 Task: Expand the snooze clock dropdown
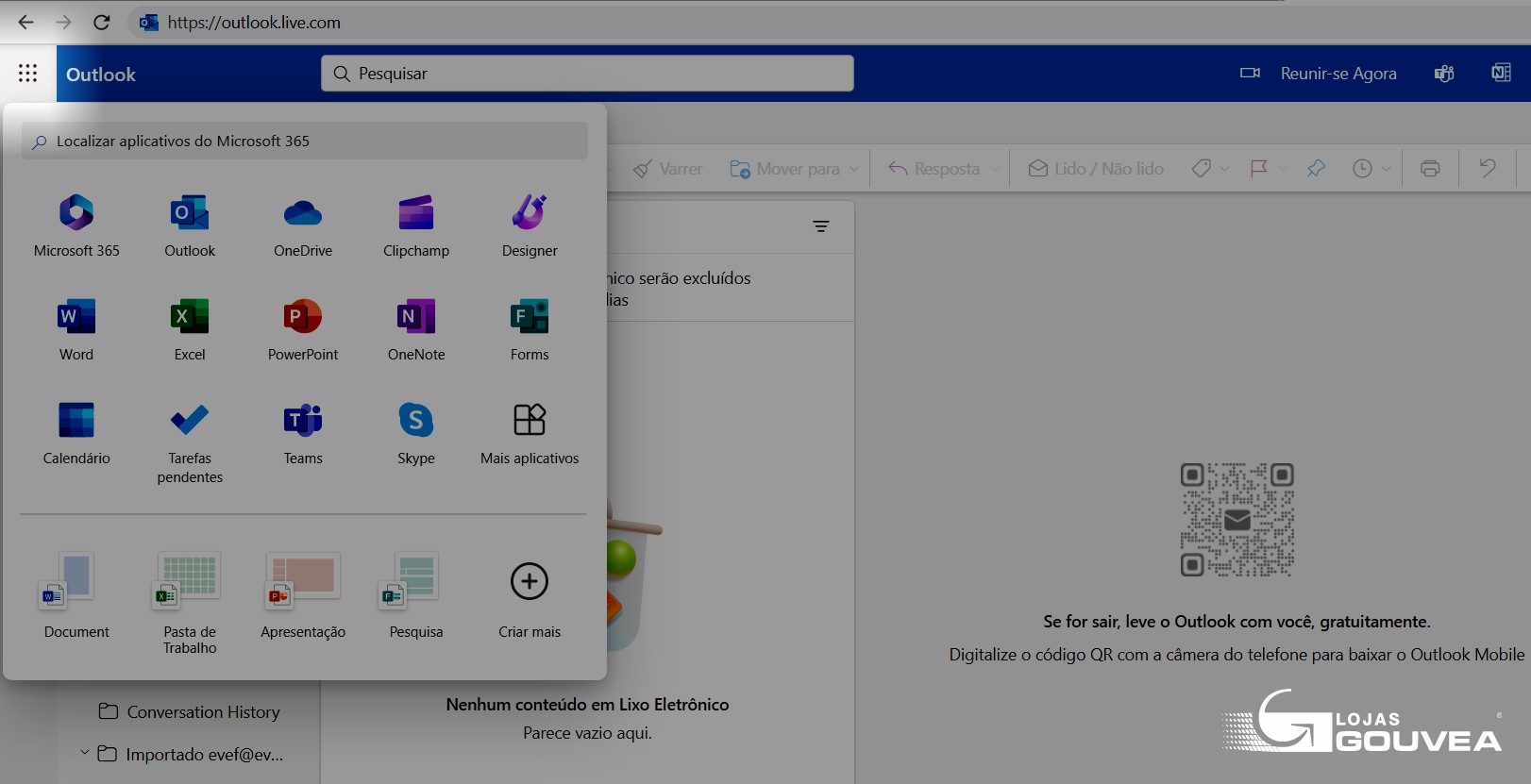click(1386, 169)
